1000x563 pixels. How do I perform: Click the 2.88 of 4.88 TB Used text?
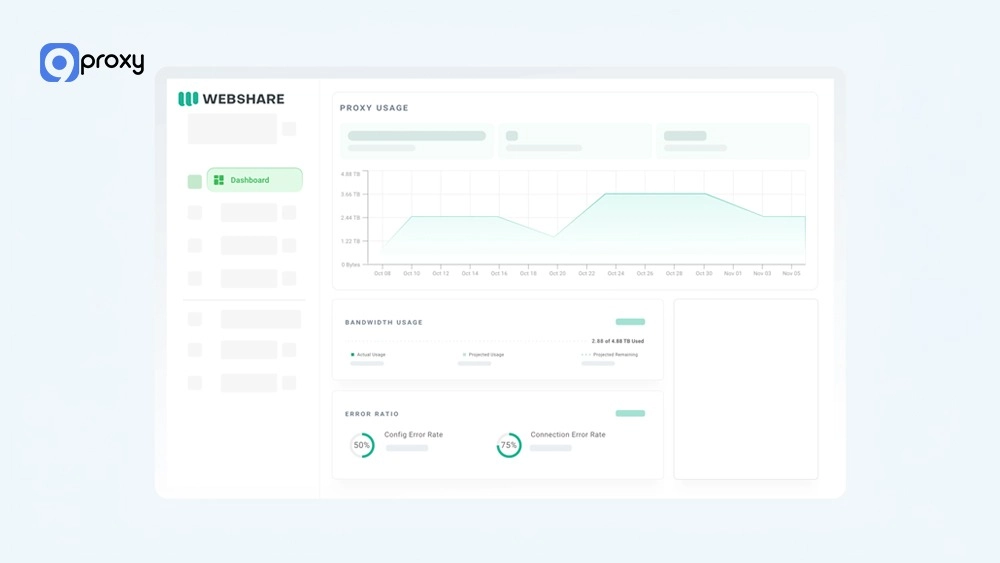tap(617, 341)
